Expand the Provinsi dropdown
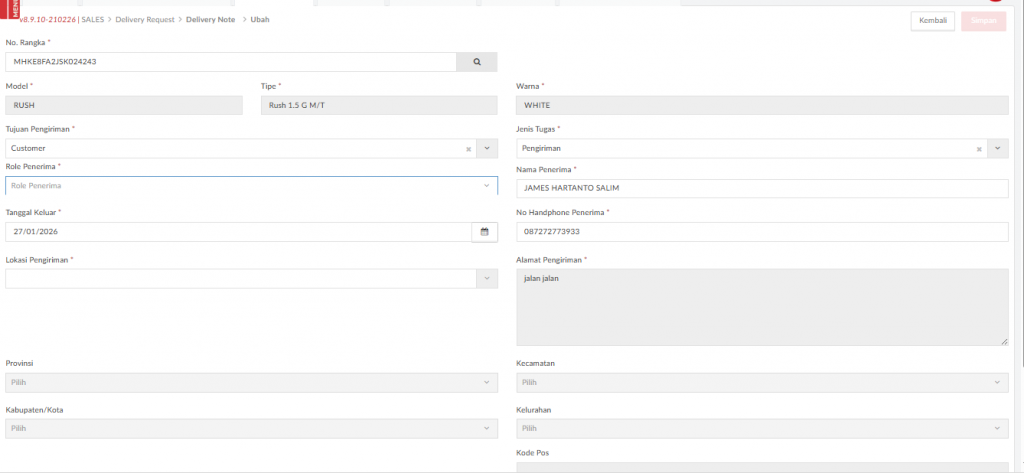The height and width of the screenshot is (473, 1024). (x=250, y=383)
